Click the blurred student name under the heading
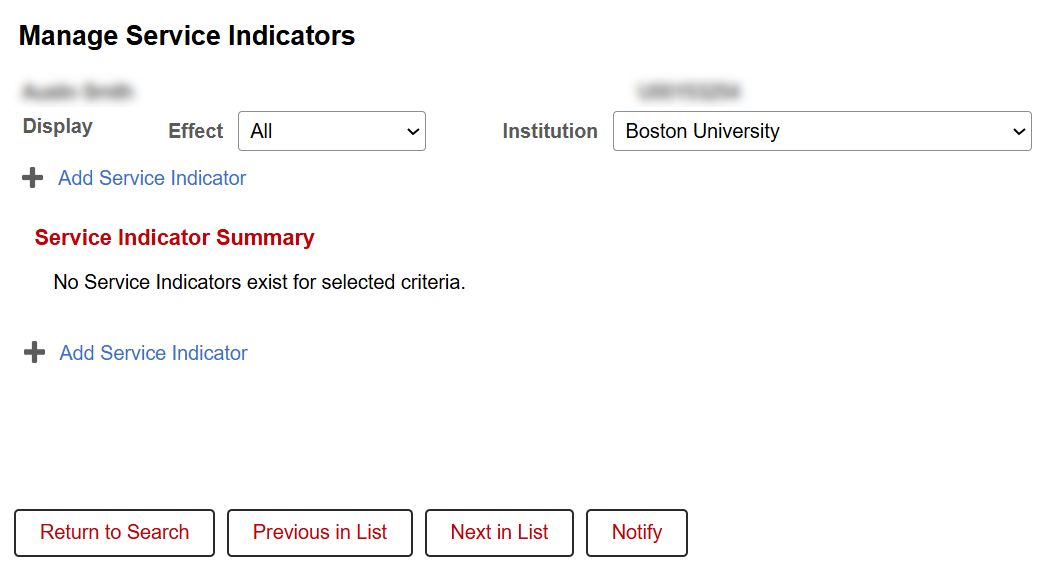The height and width of the screenshot is (588, 1061). 78,92
